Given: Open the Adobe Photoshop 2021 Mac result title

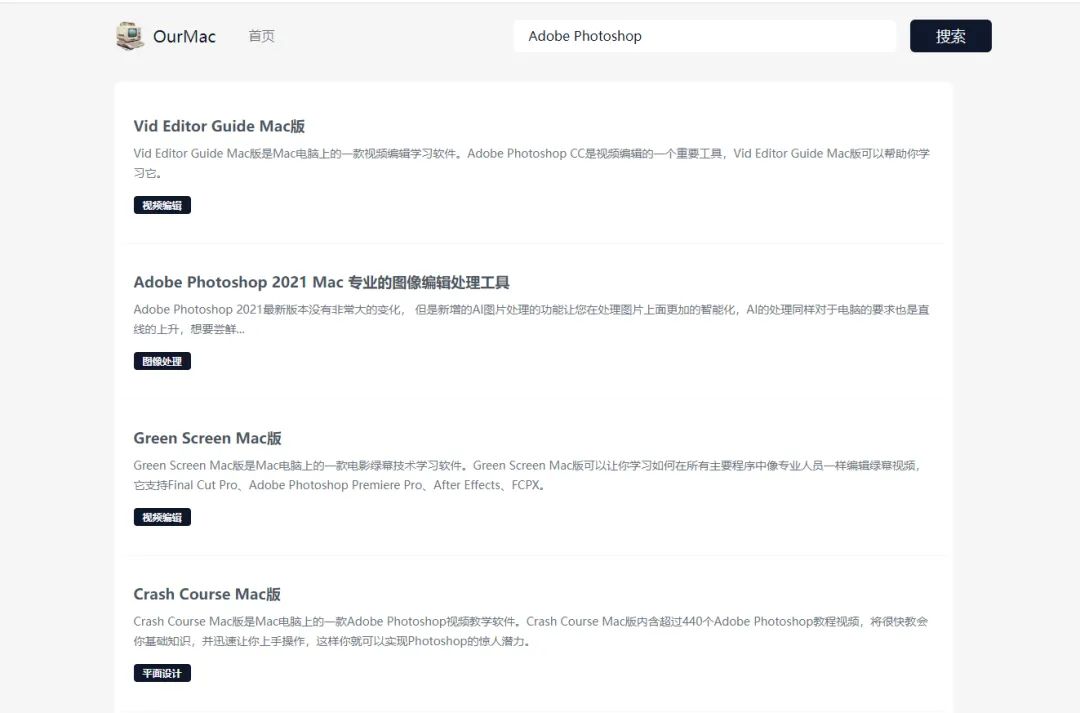Looking at the screenshot, I should coord(321,282).
